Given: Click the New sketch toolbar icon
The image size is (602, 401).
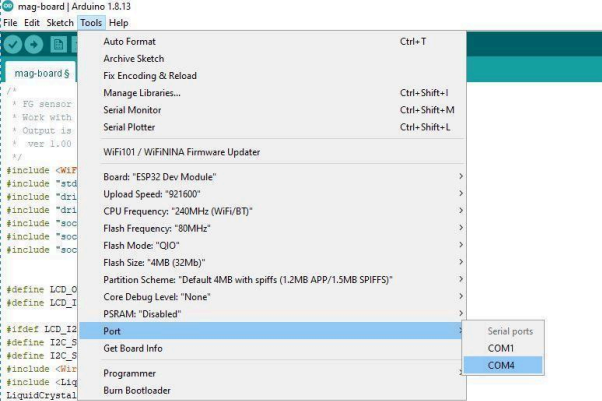Looking at the screenshot, I should pyautogui.click(x=59, y=45).
